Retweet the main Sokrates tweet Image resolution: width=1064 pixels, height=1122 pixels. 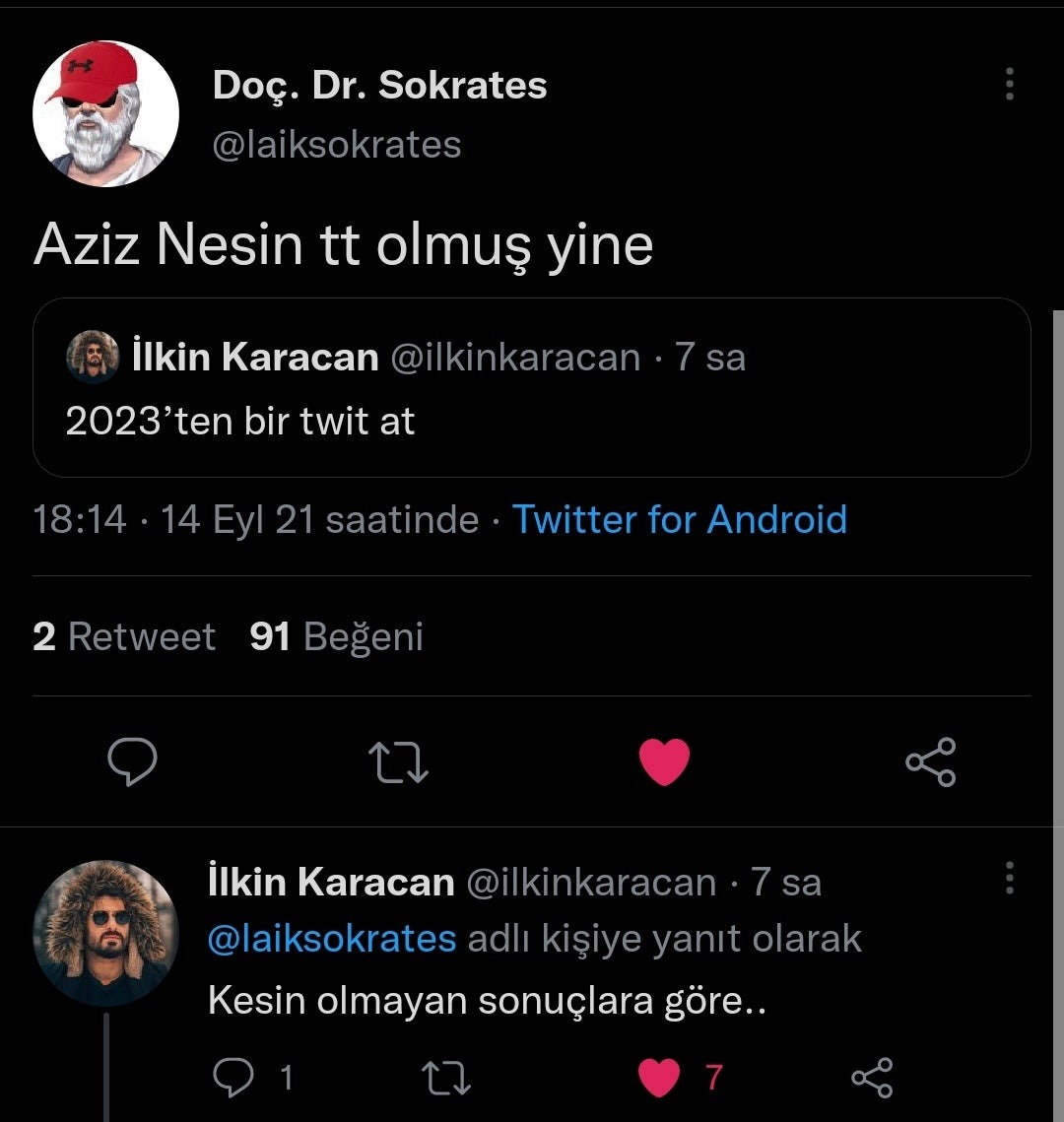click(397, 762)
